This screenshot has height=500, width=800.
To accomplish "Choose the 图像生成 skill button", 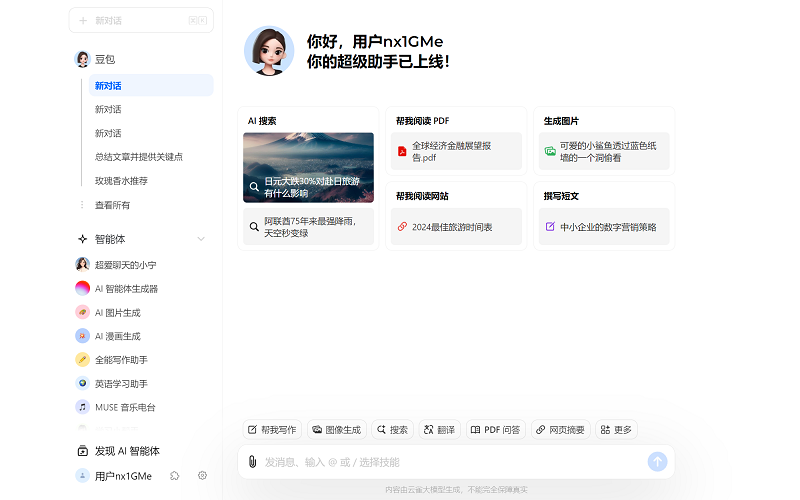I will click(336, 429).
